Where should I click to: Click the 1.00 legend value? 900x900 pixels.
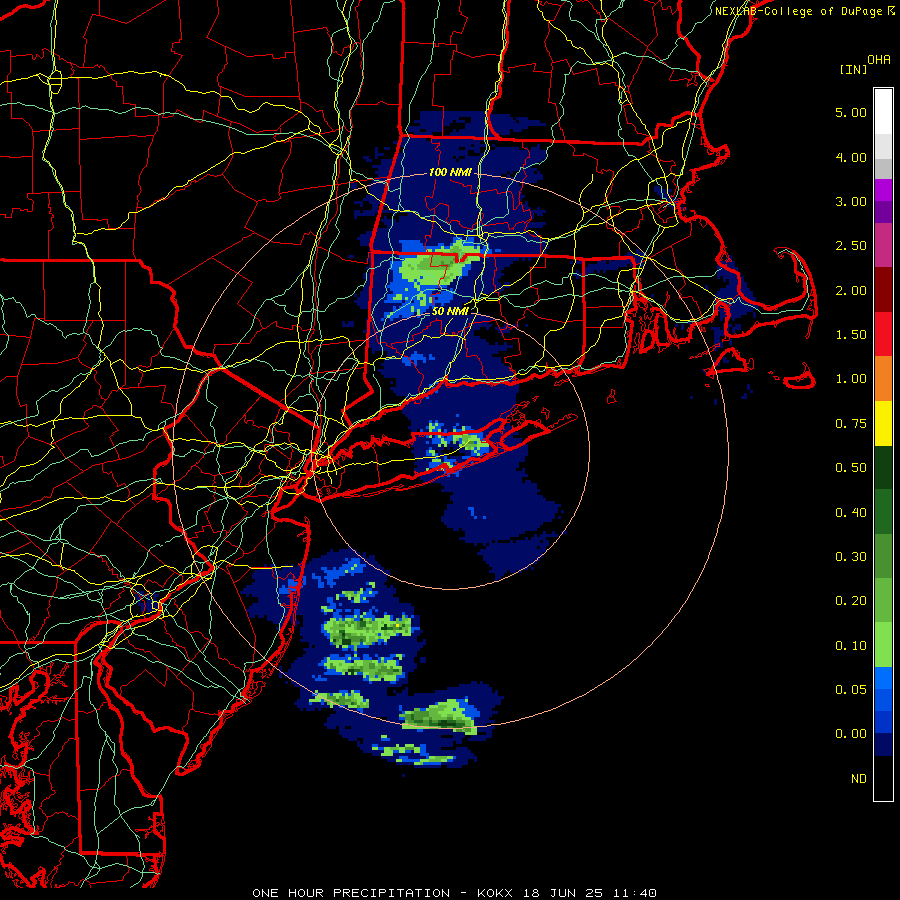[851, 379]
